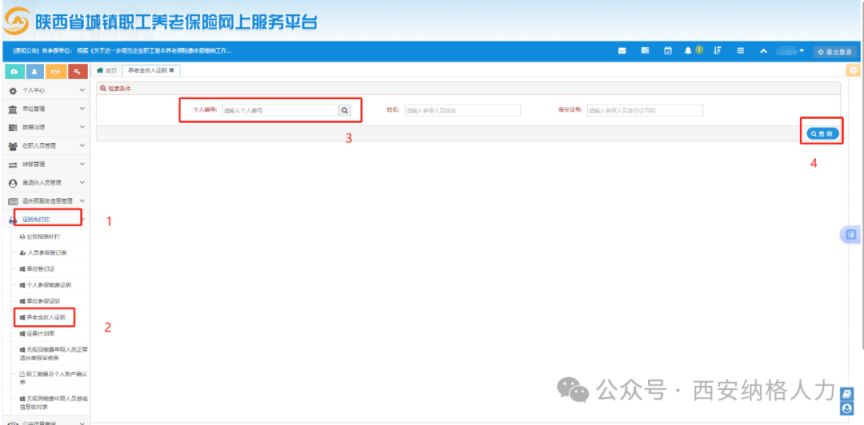Image resolution: width=864 pixels, height=425 pixels.
Task: Open the 单位参保证明 submenu item
Action: tap(41, 301)
